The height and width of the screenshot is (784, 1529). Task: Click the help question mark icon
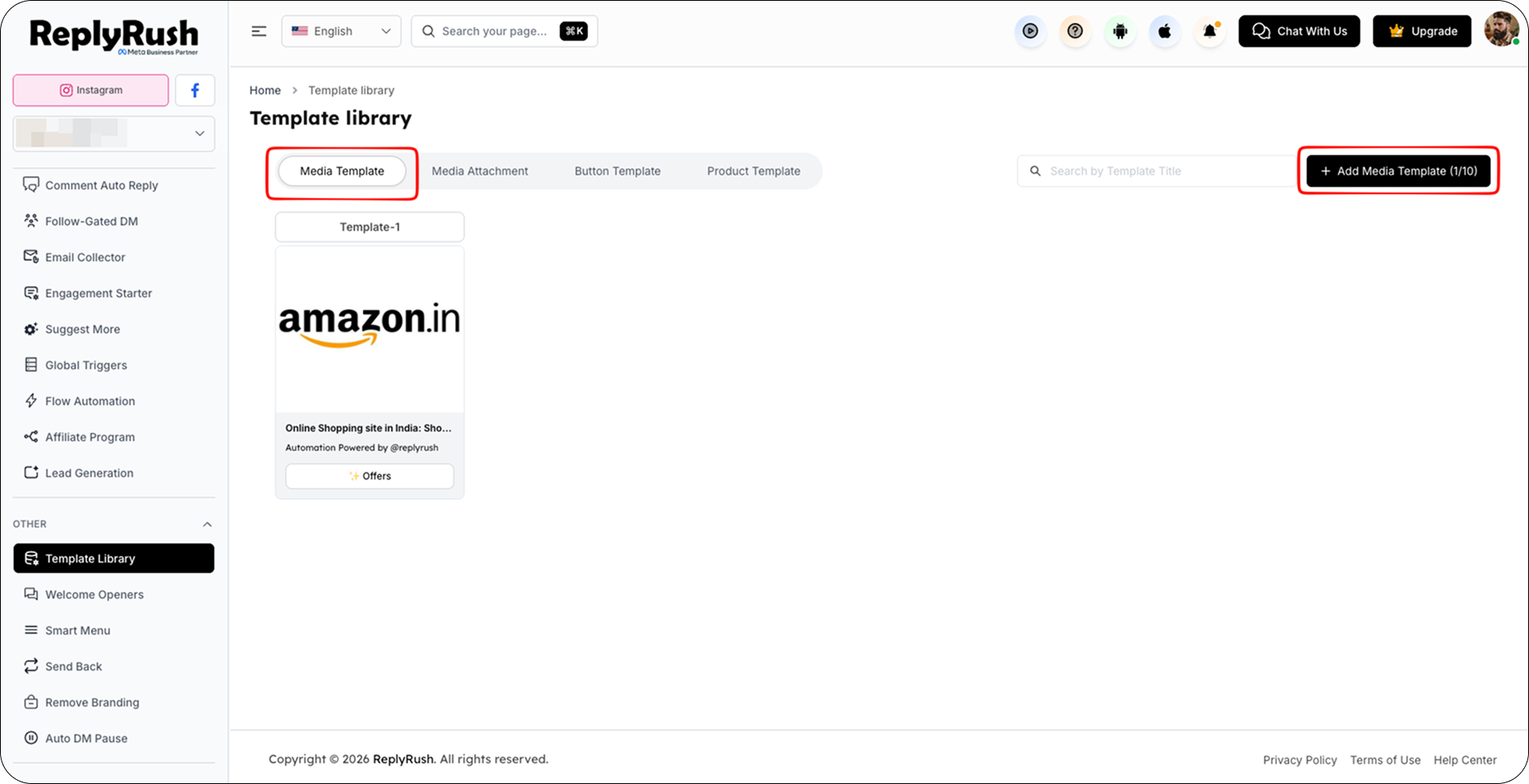click(1076, 31)
